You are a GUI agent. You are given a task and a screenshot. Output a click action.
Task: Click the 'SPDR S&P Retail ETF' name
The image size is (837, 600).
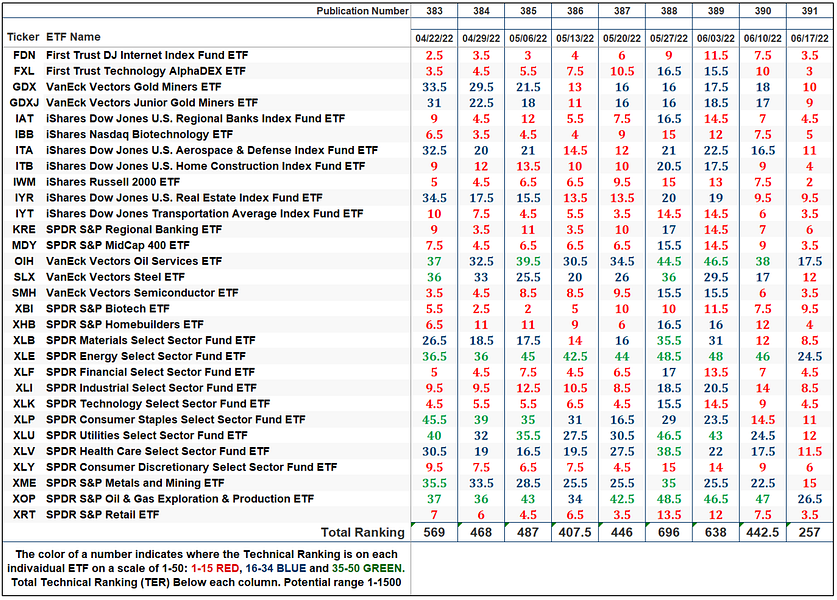pyautogui.click(x=102, y=515)
